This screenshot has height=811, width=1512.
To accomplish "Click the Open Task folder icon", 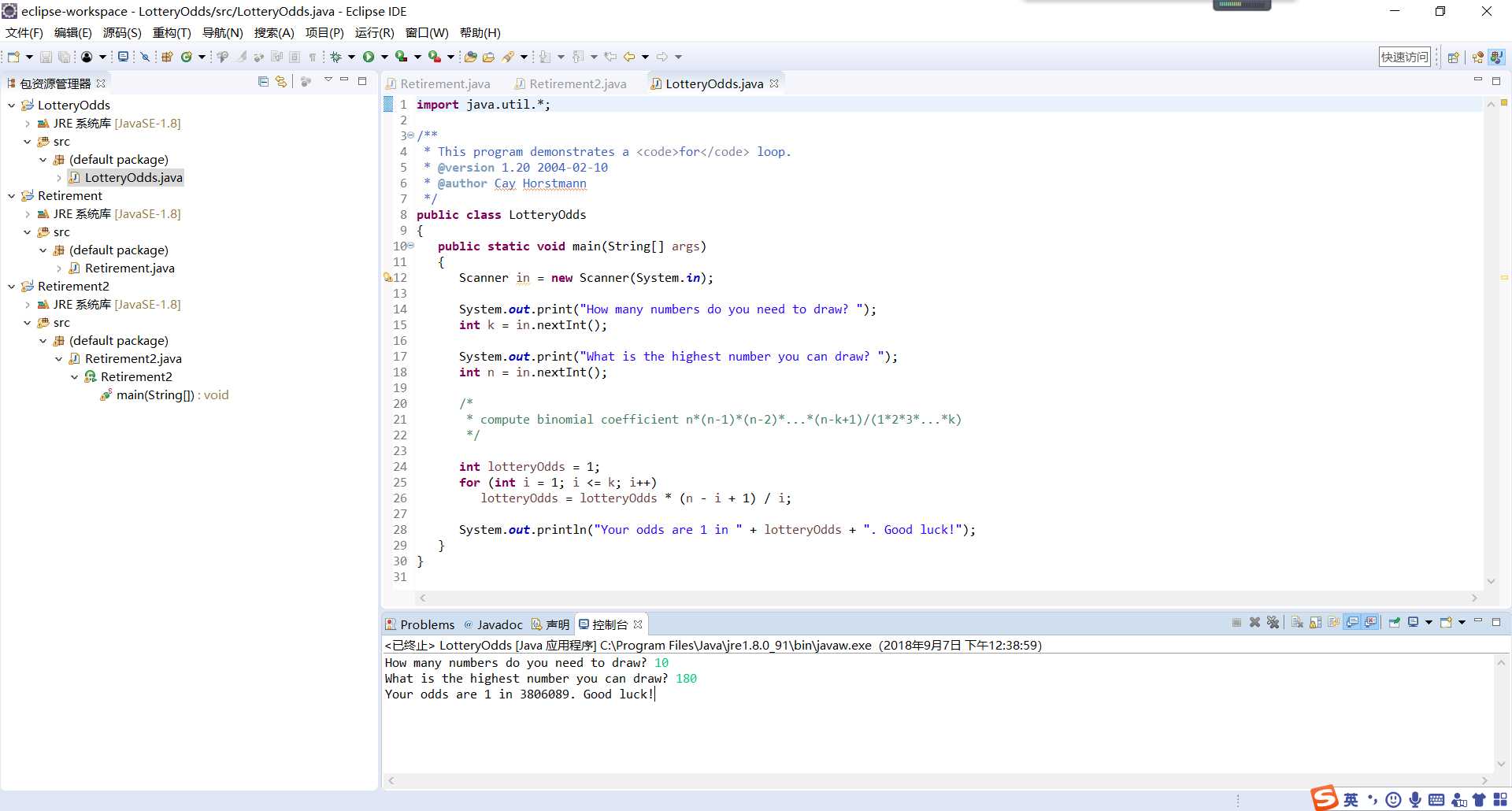I will point(488,57).
